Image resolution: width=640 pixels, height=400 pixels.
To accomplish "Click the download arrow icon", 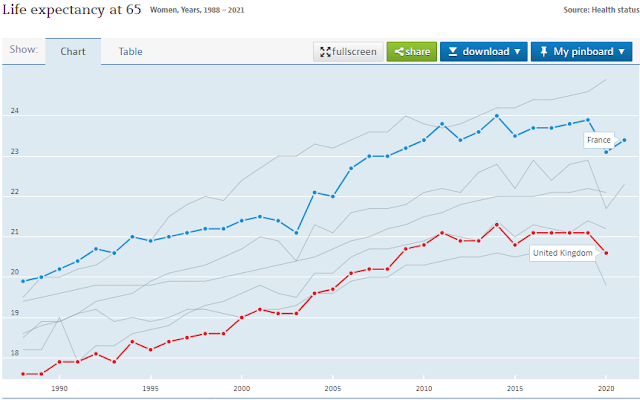I will pyautogui.click(x=453, y=52).
